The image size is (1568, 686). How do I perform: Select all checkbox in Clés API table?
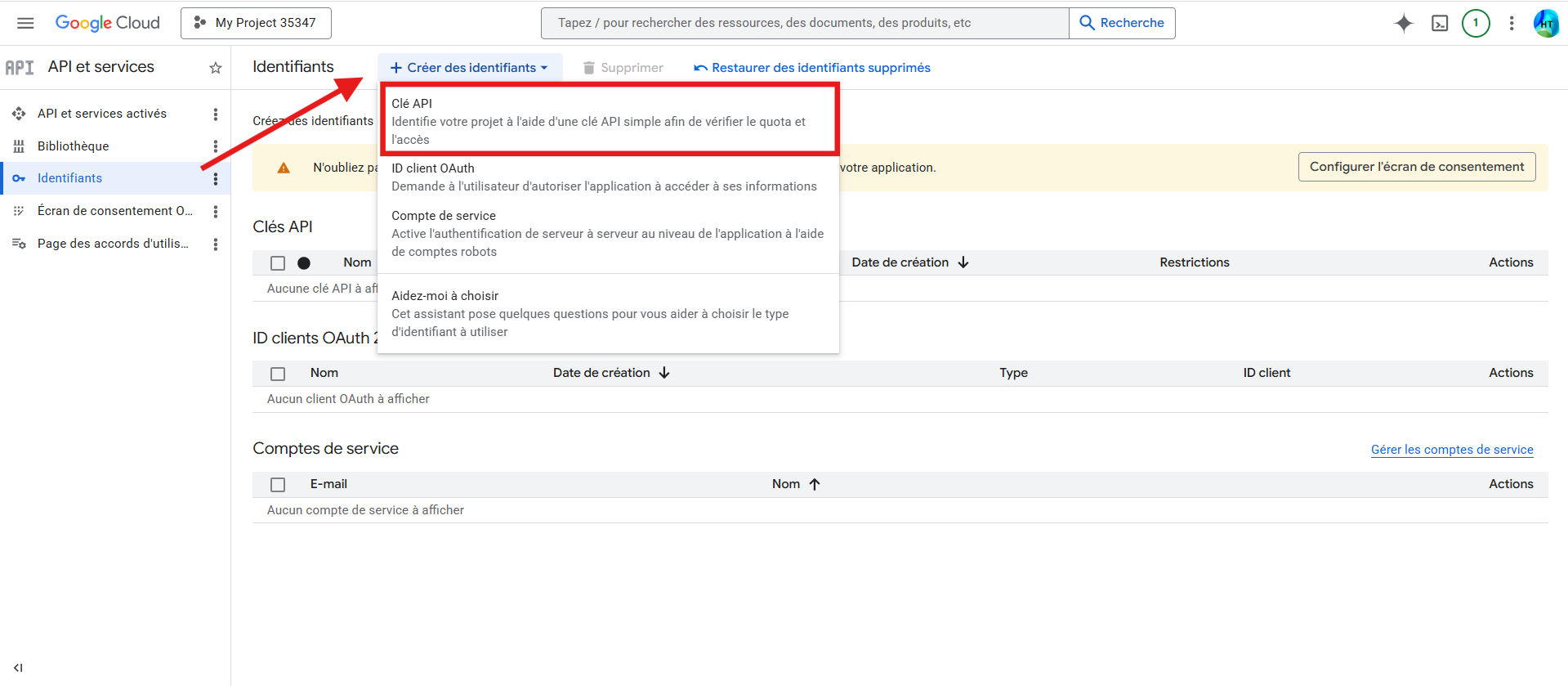tap(278, 263)
